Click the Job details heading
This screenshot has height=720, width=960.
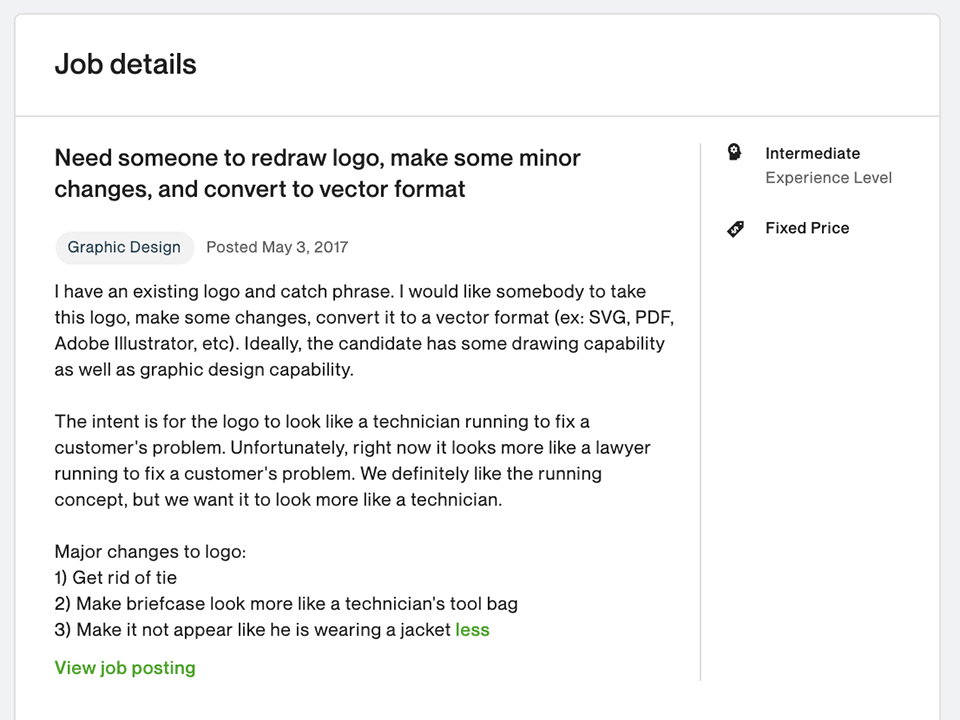tap(126, 64)
